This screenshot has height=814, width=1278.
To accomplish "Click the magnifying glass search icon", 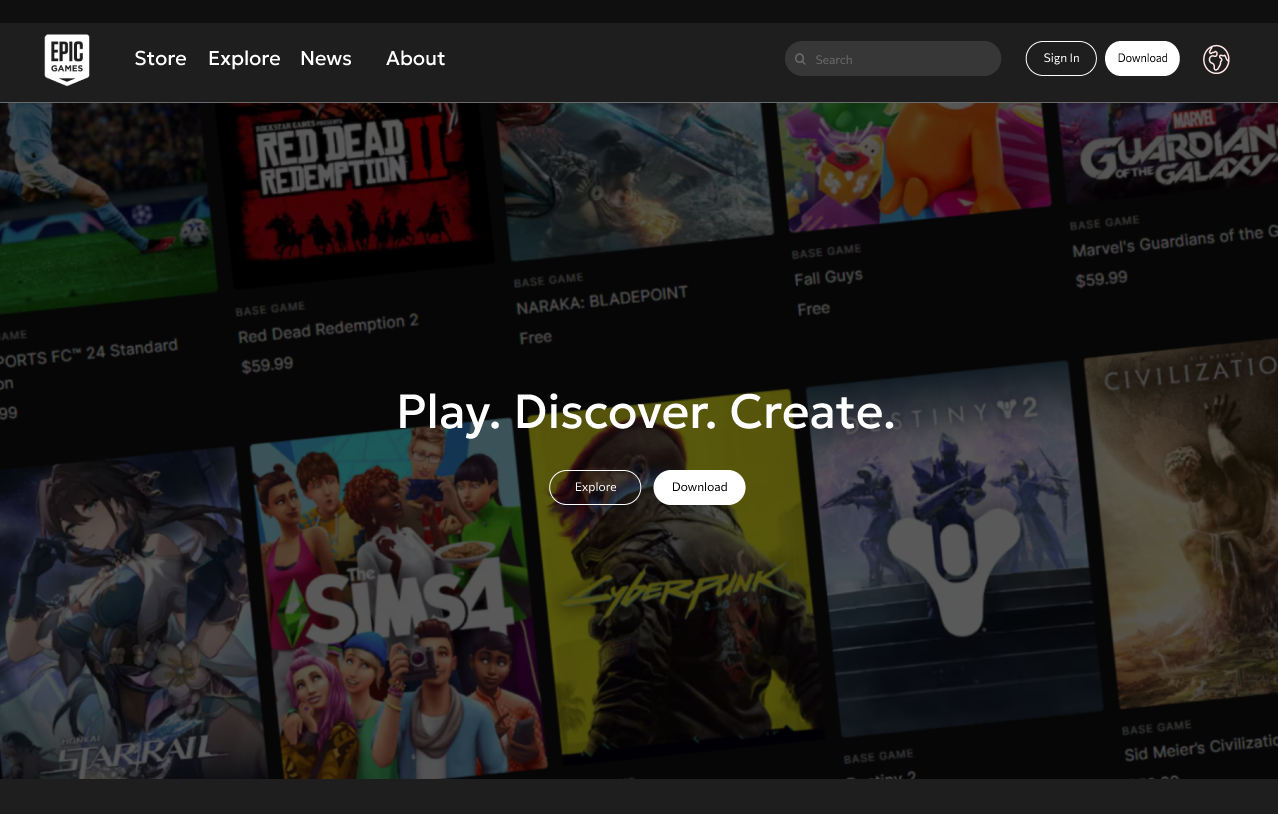I will point(800,60).
